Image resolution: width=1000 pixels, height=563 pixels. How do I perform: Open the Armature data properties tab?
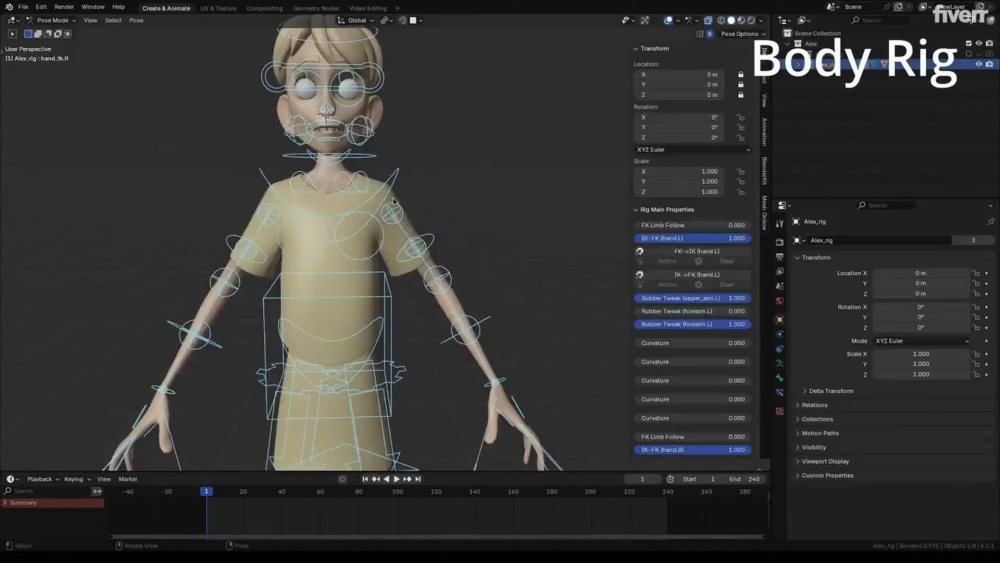[x=779, y=363]
